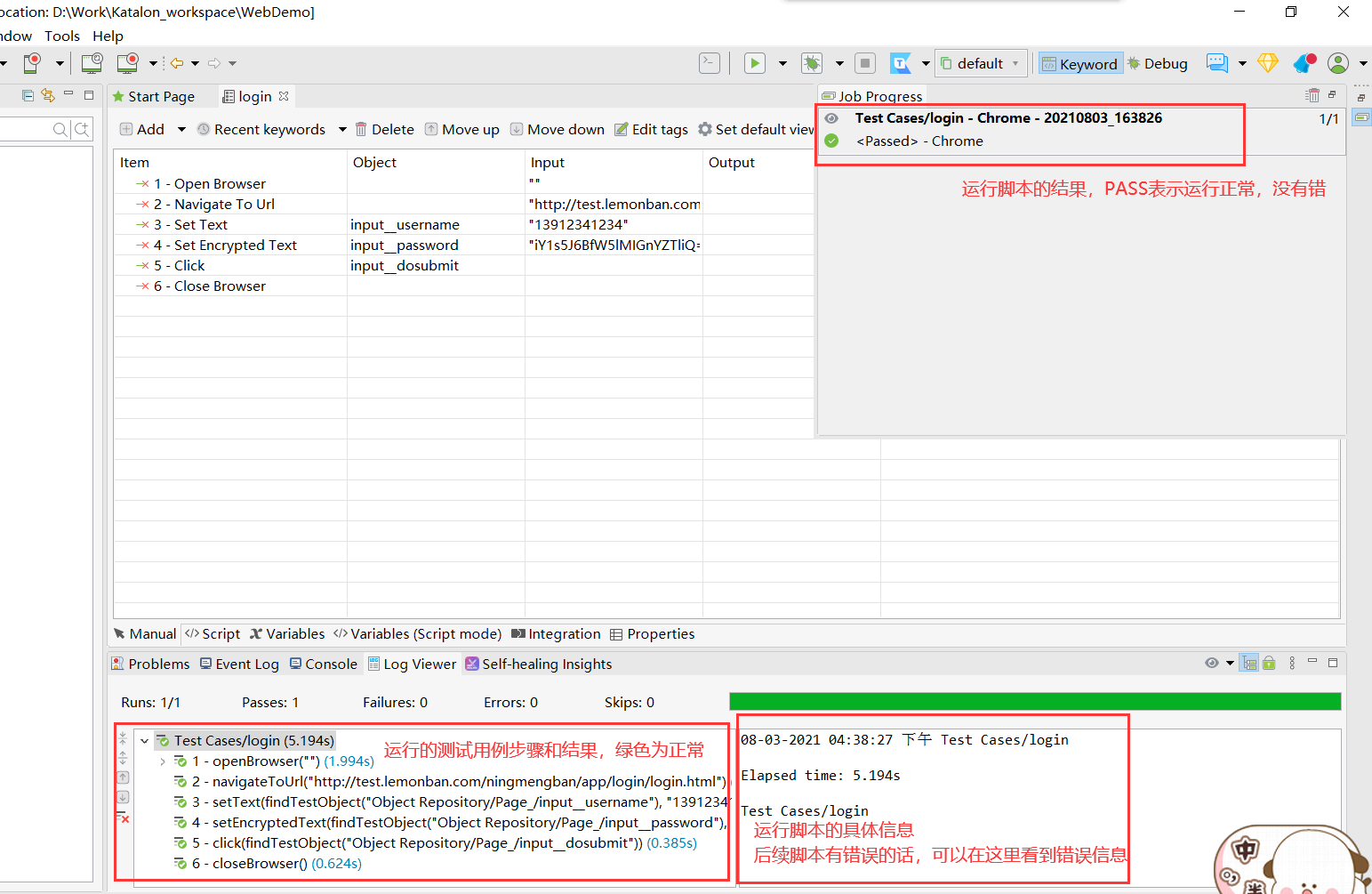The width and height of the screenshot is (1372, 894).
Task: Select the Set Encrypted Text step row
Action: point(235,246)
